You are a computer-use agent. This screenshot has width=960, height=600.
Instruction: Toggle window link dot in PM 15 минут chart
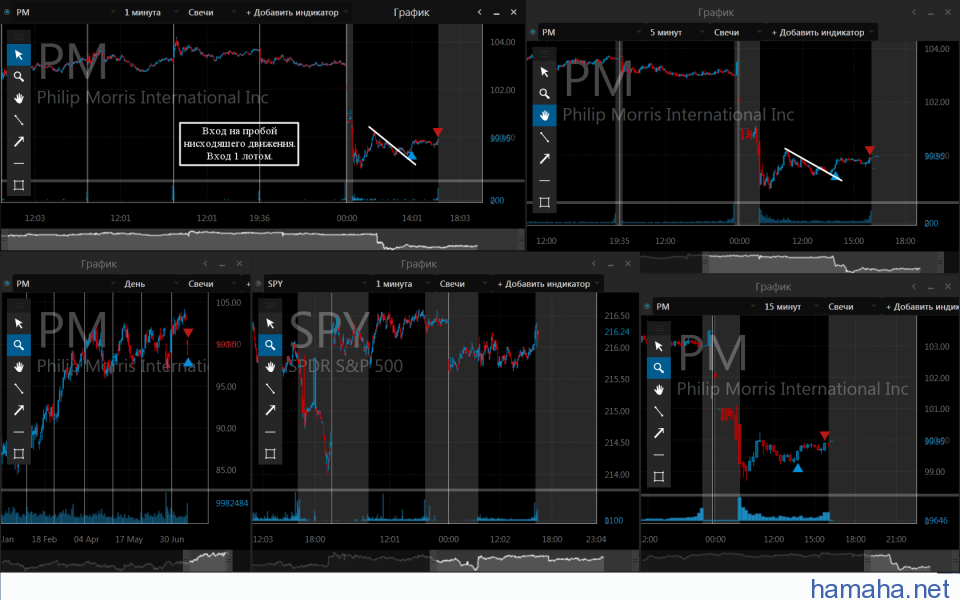647,307
